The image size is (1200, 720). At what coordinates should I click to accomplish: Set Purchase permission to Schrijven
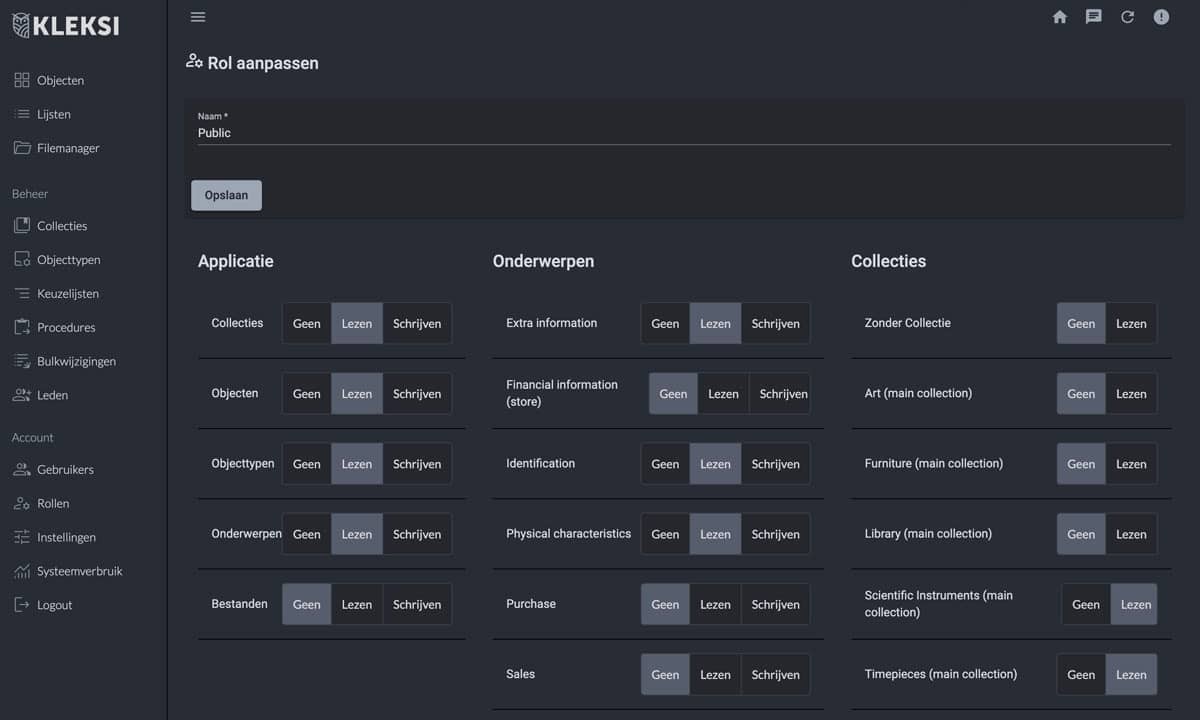tap(775, 605)
